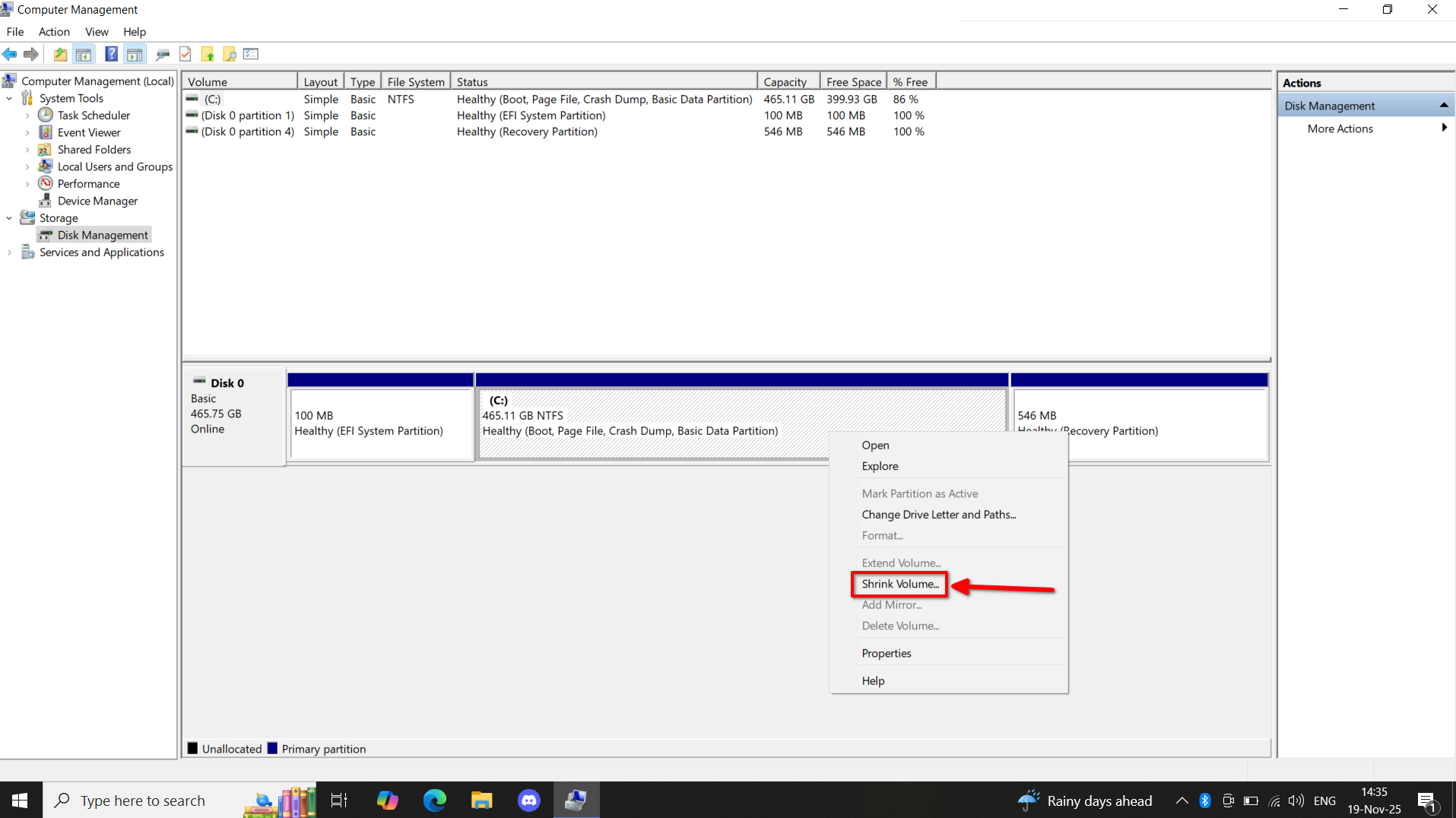This screenshot has height=818, width=1456.
Task: Open the Action menu in menu bar
Action: coord(54,31)
